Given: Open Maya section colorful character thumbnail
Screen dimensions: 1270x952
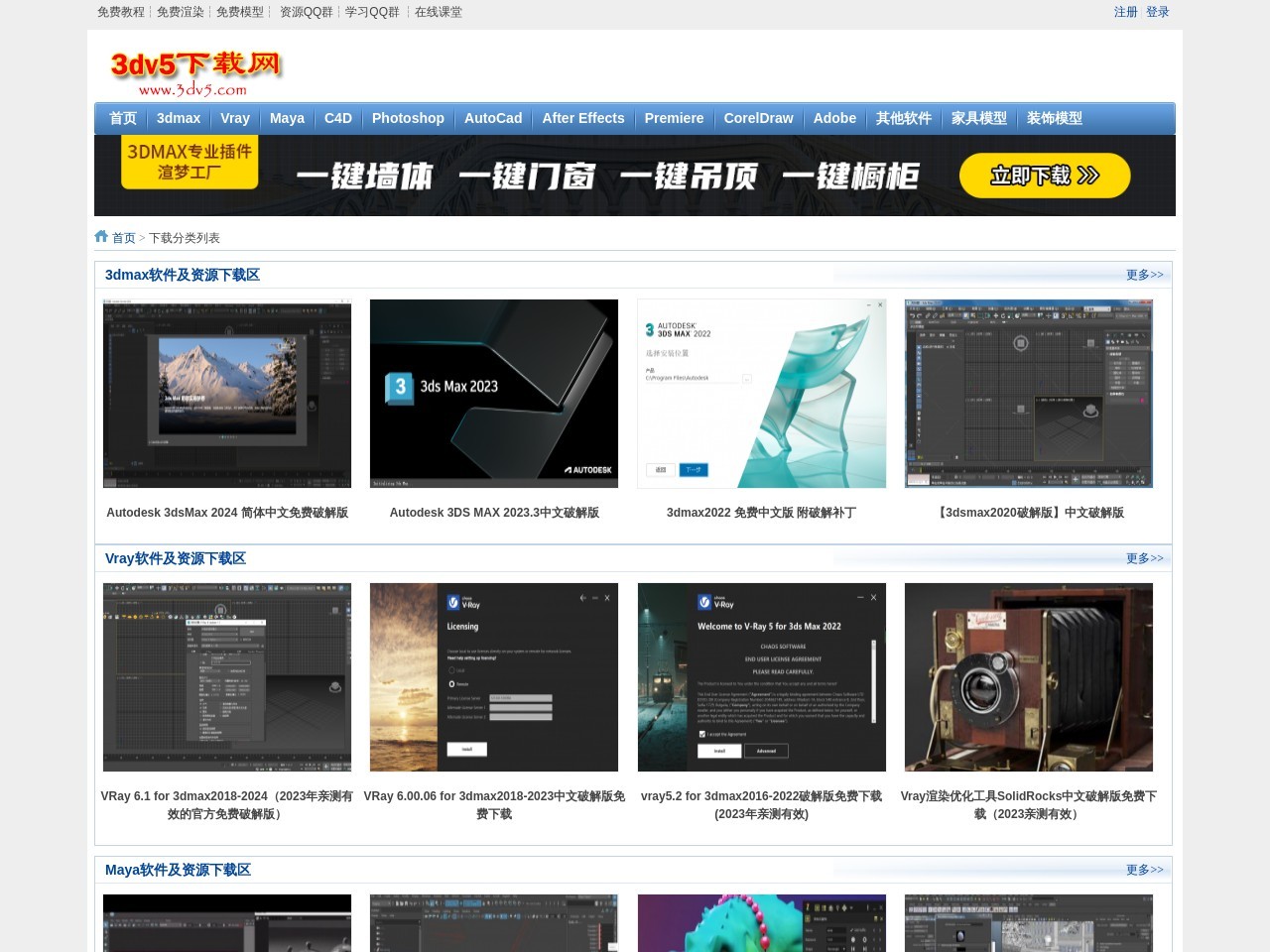Looking at the screenshot, I should pyautogui.click(x=762, y=923).
